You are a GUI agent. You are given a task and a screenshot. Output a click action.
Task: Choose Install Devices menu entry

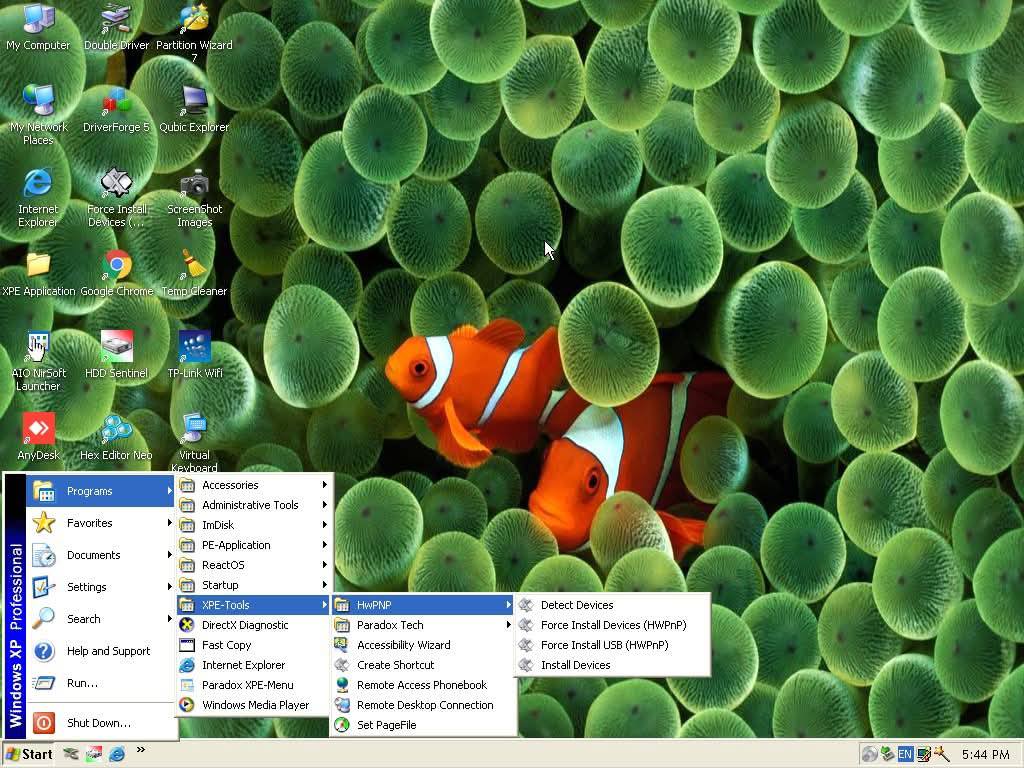(613, 665)
